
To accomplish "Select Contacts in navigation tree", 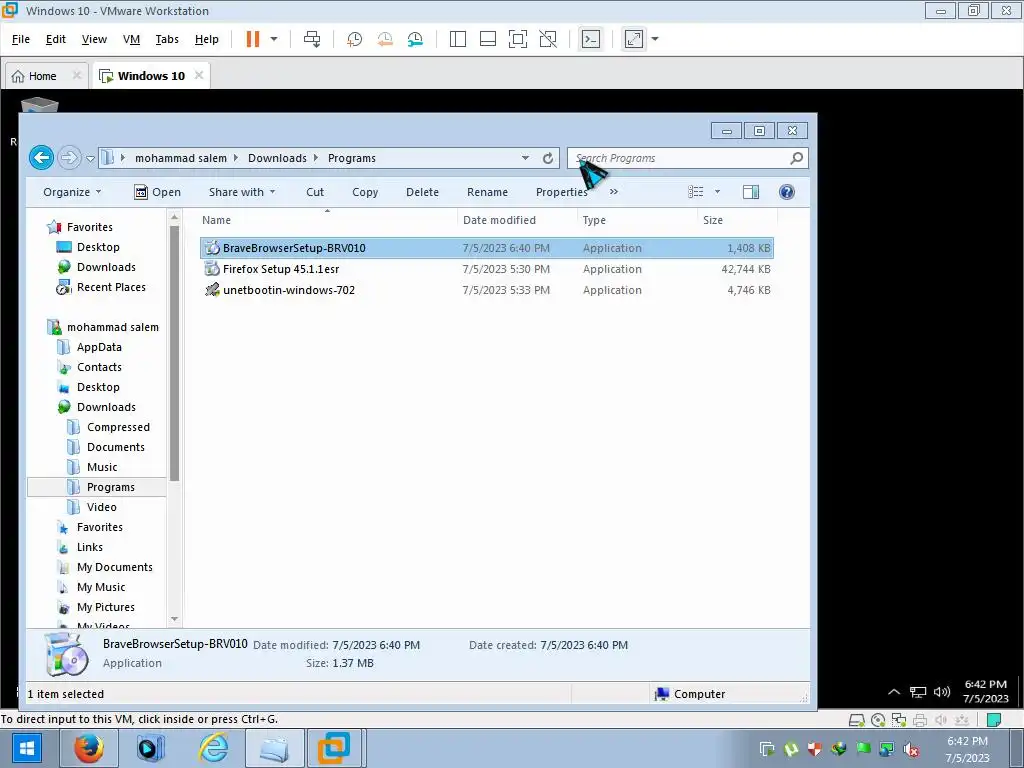I will coord(99,367).
